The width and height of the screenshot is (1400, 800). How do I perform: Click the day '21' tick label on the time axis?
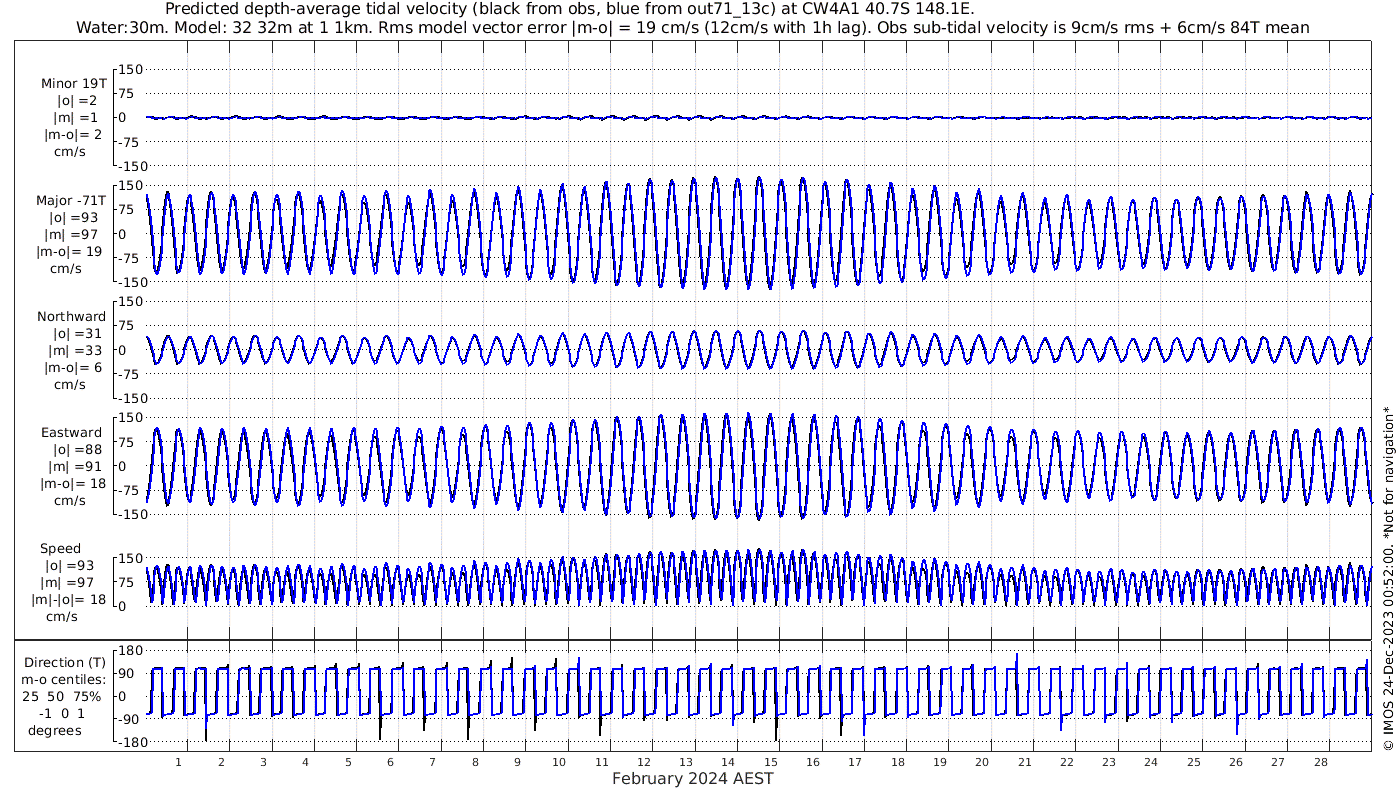1024,762
